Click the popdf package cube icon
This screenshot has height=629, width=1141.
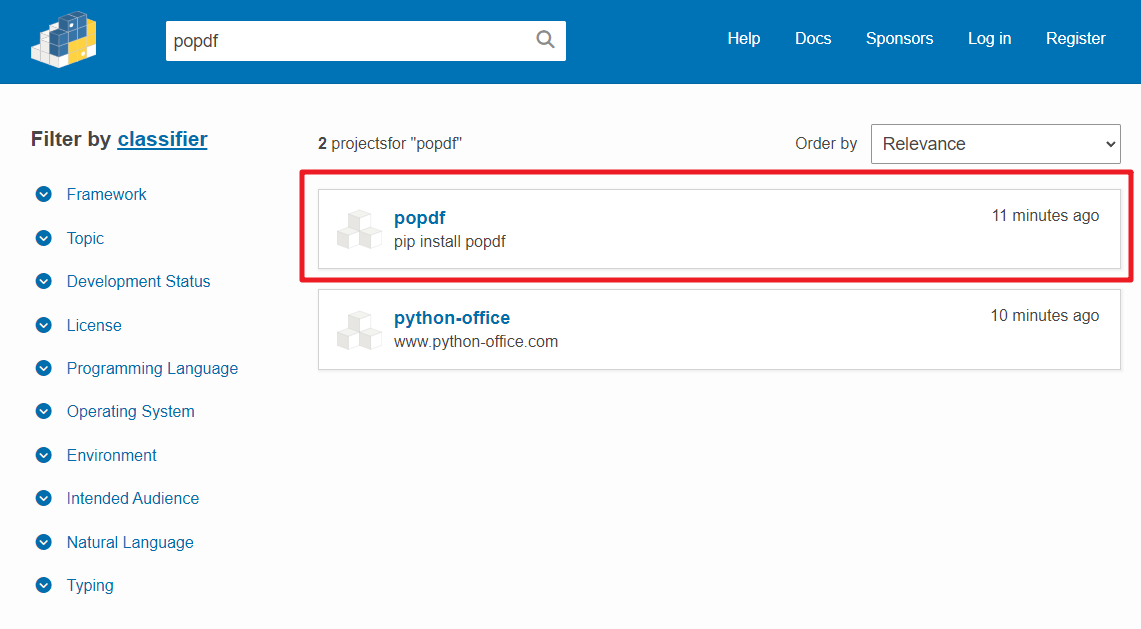[359, 229]
